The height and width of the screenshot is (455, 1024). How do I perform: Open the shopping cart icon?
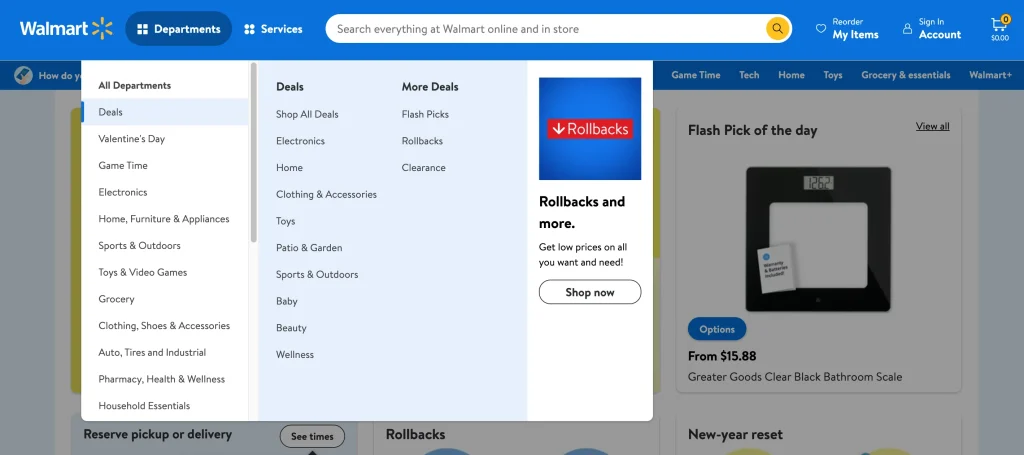[x=999, y=25]
